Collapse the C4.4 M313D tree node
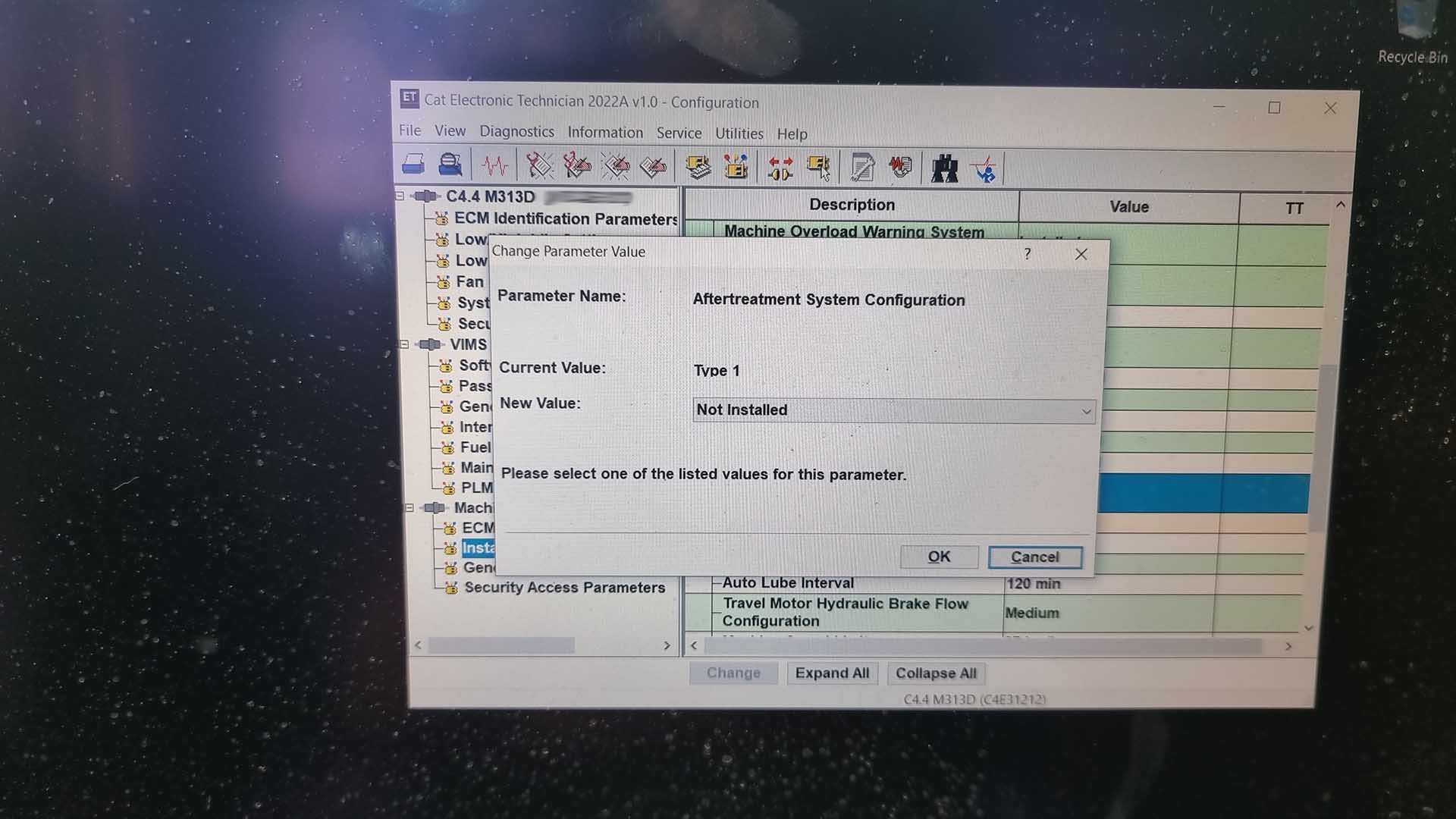This screenshot has width=1456, height=819. pyautogui.click(x=400, y=196)
